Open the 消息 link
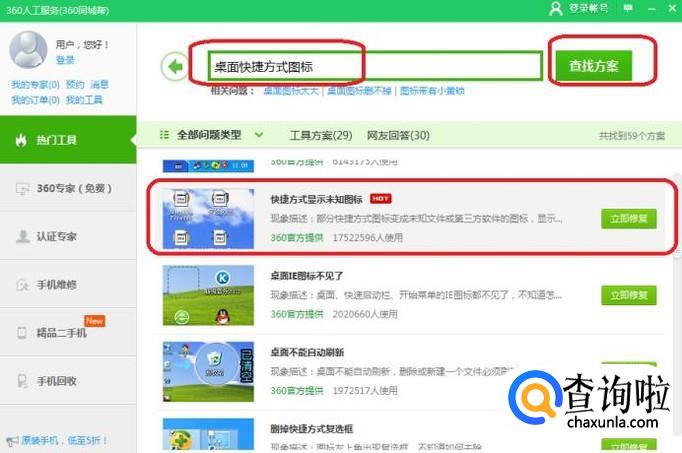 click(x=99, y=85)
